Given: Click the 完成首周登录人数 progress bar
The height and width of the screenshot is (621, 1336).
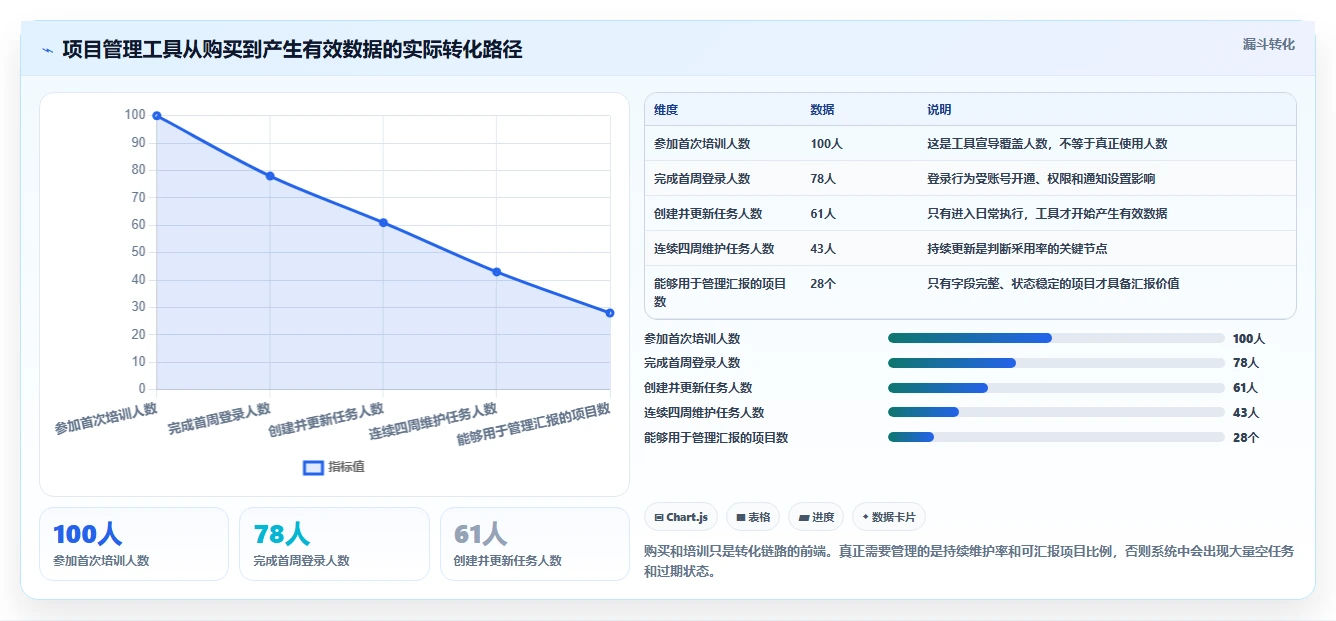Looking at the screenshot, I should 1056,363.
